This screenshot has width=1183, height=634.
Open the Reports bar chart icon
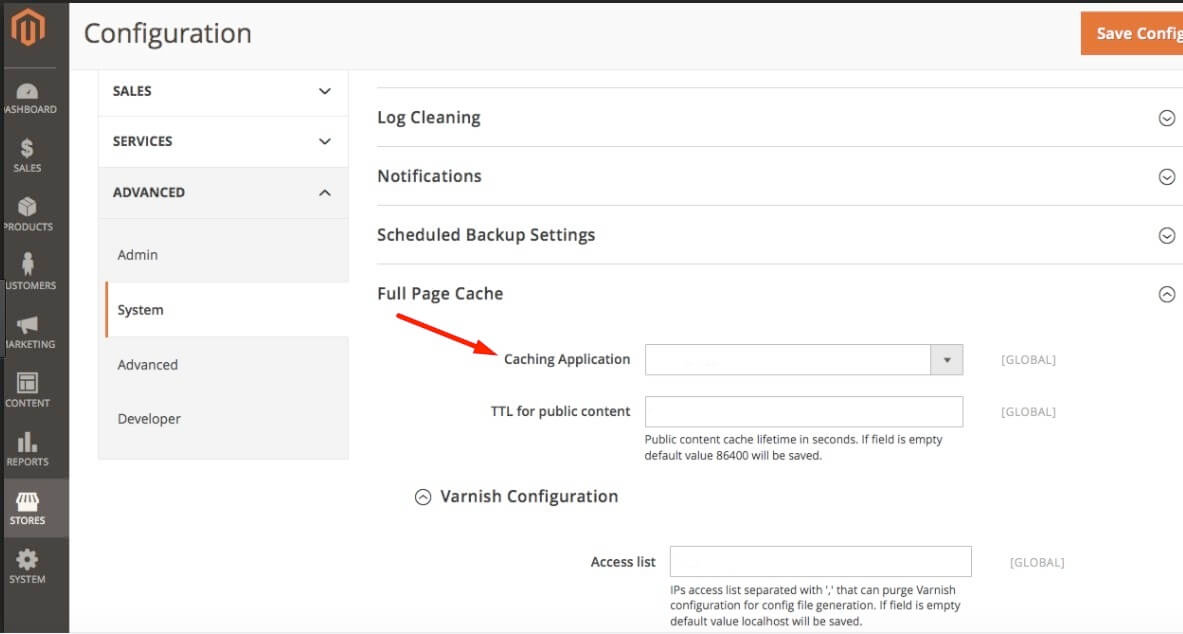point(27,442)
